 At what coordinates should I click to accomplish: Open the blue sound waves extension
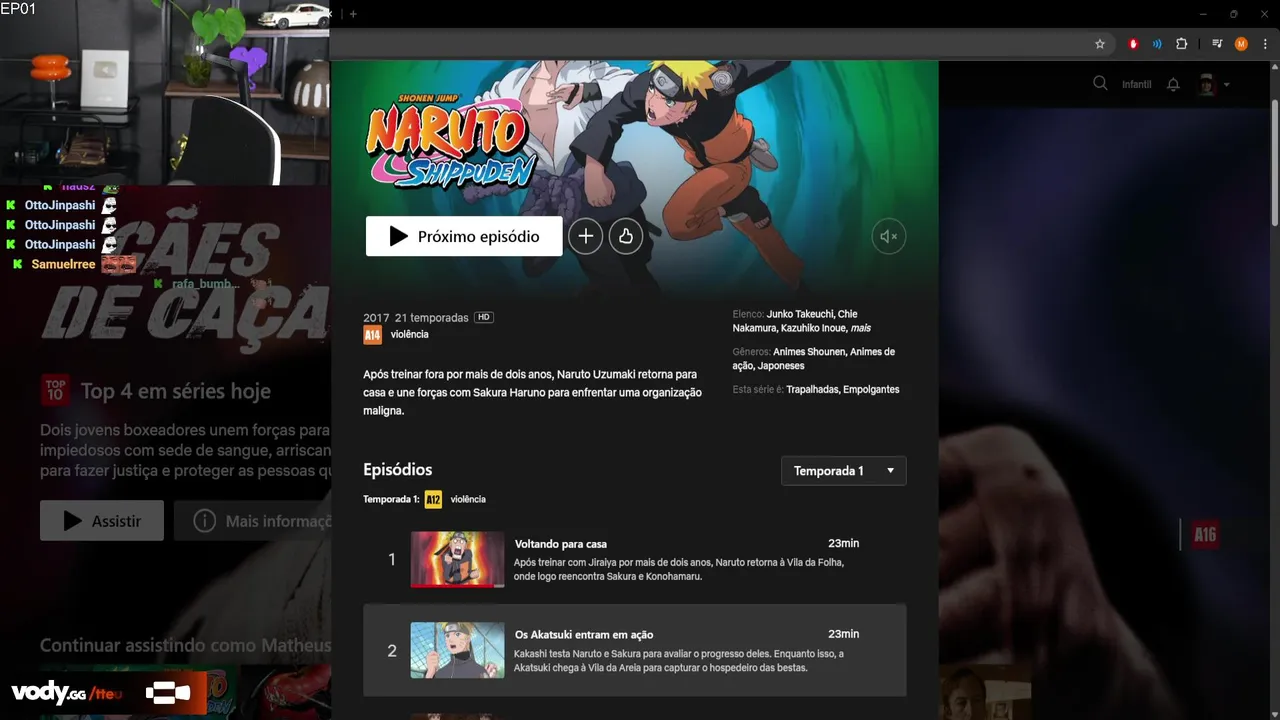(x=1157, y=44)
